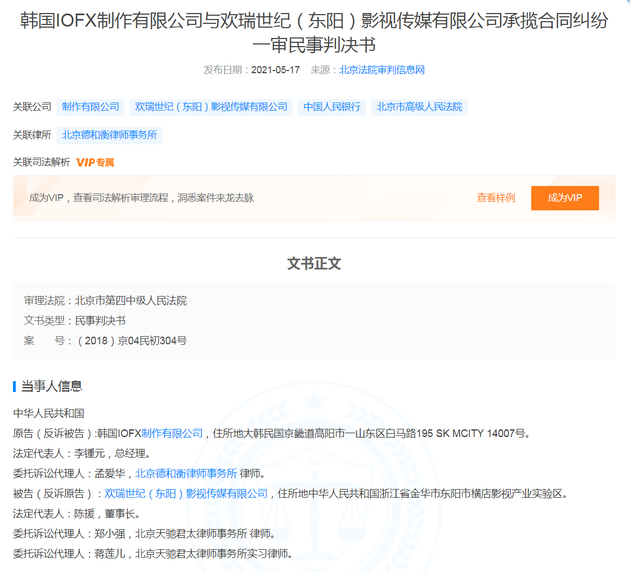Open 欢瑞世纪（东阳）影视传媒有限公司 related company tag
Image resolution: width=630 pixels, height=572 pixels.
click(211, 107)
